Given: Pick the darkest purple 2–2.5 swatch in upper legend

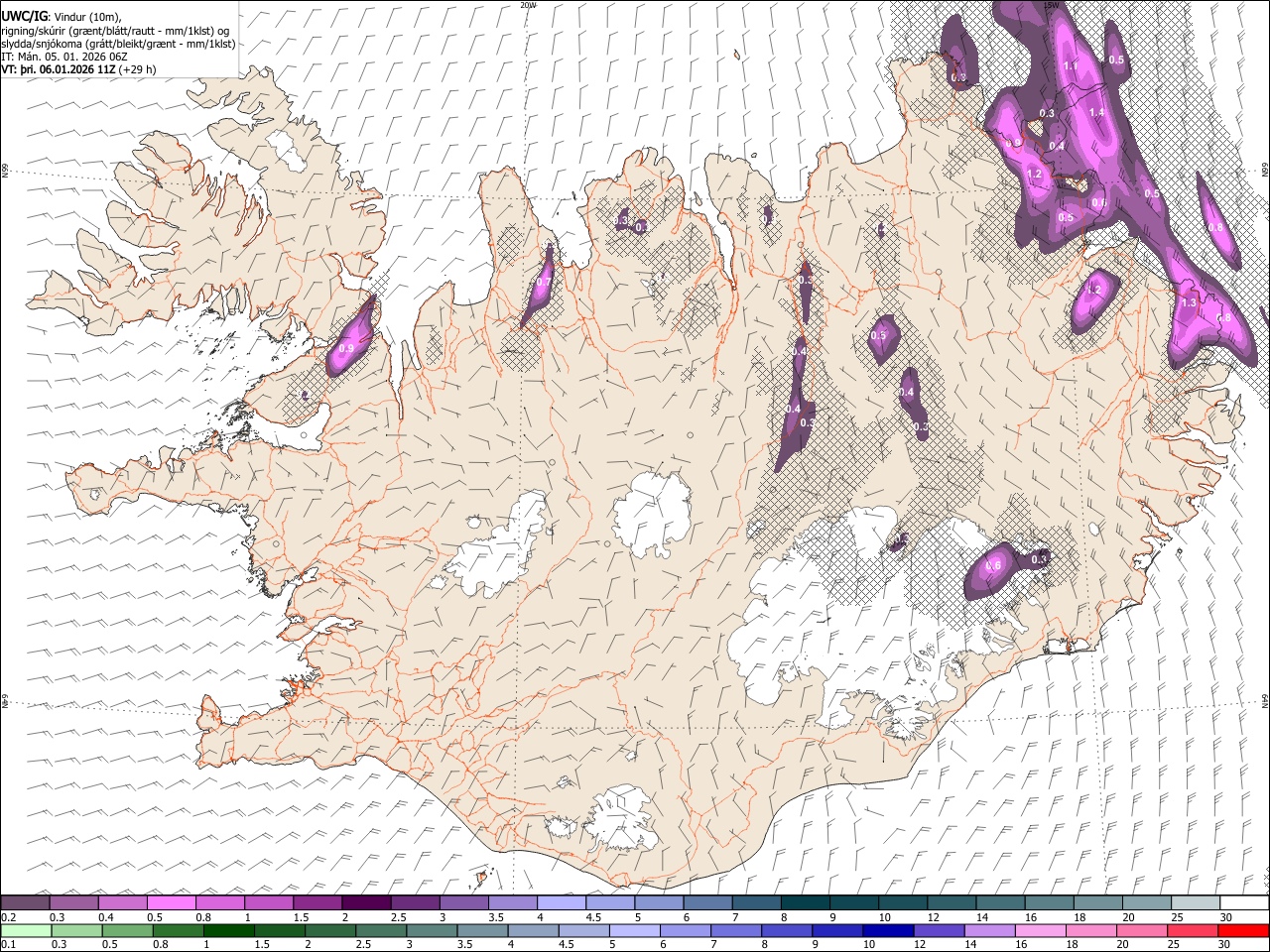Looking at the screenshot, I should click(x=366, y=903).
